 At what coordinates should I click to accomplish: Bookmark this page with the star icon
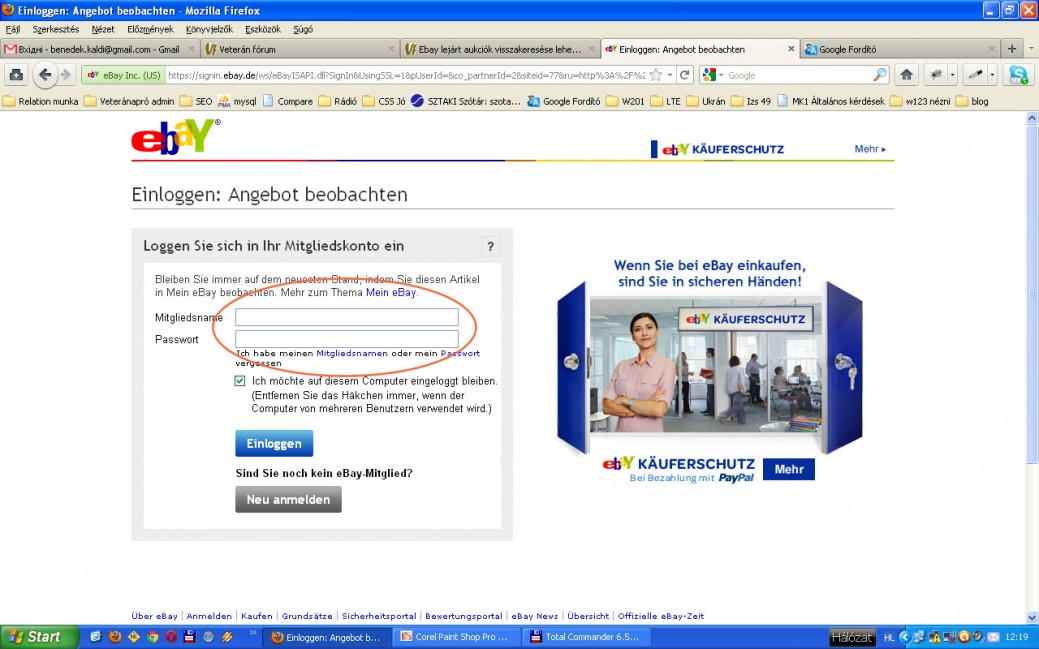656,75
